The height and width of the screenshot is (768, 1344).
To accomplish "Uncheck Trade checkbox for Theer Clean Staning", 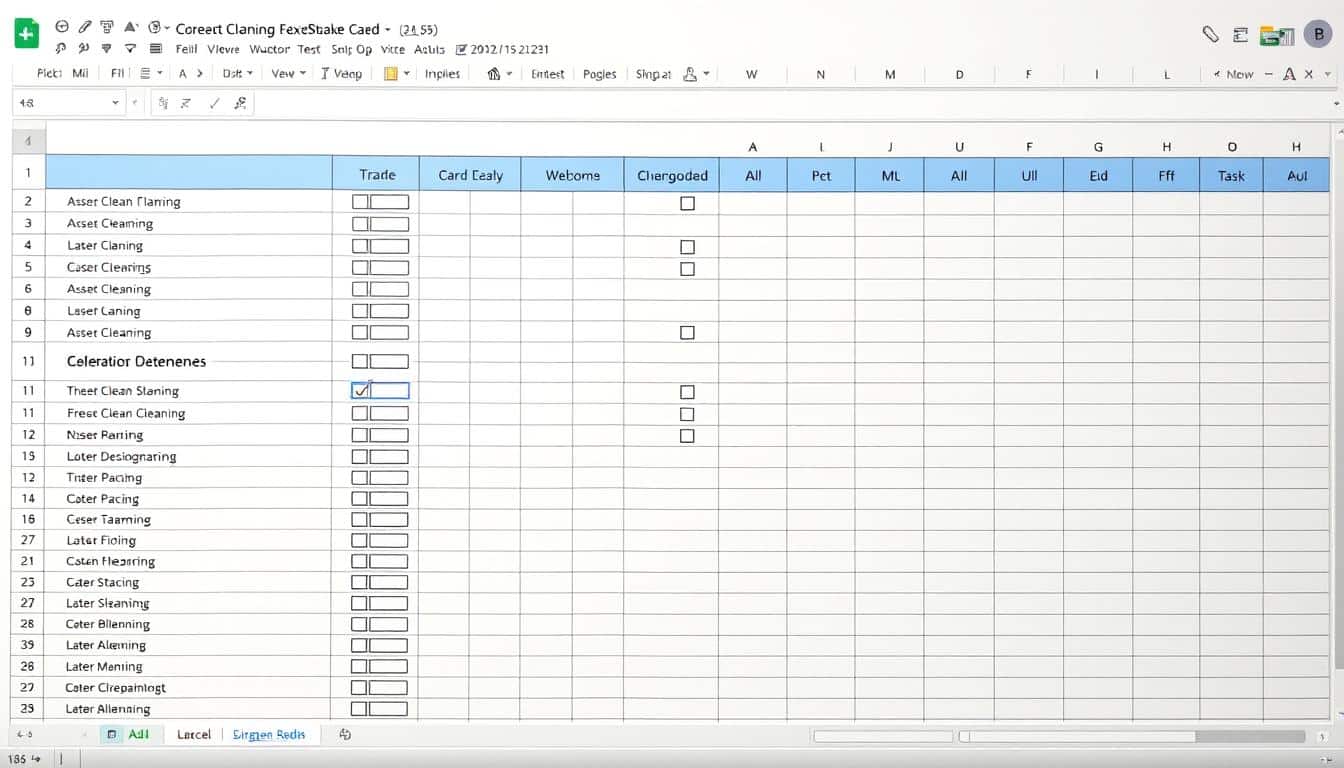I will (x=361, y=391).
